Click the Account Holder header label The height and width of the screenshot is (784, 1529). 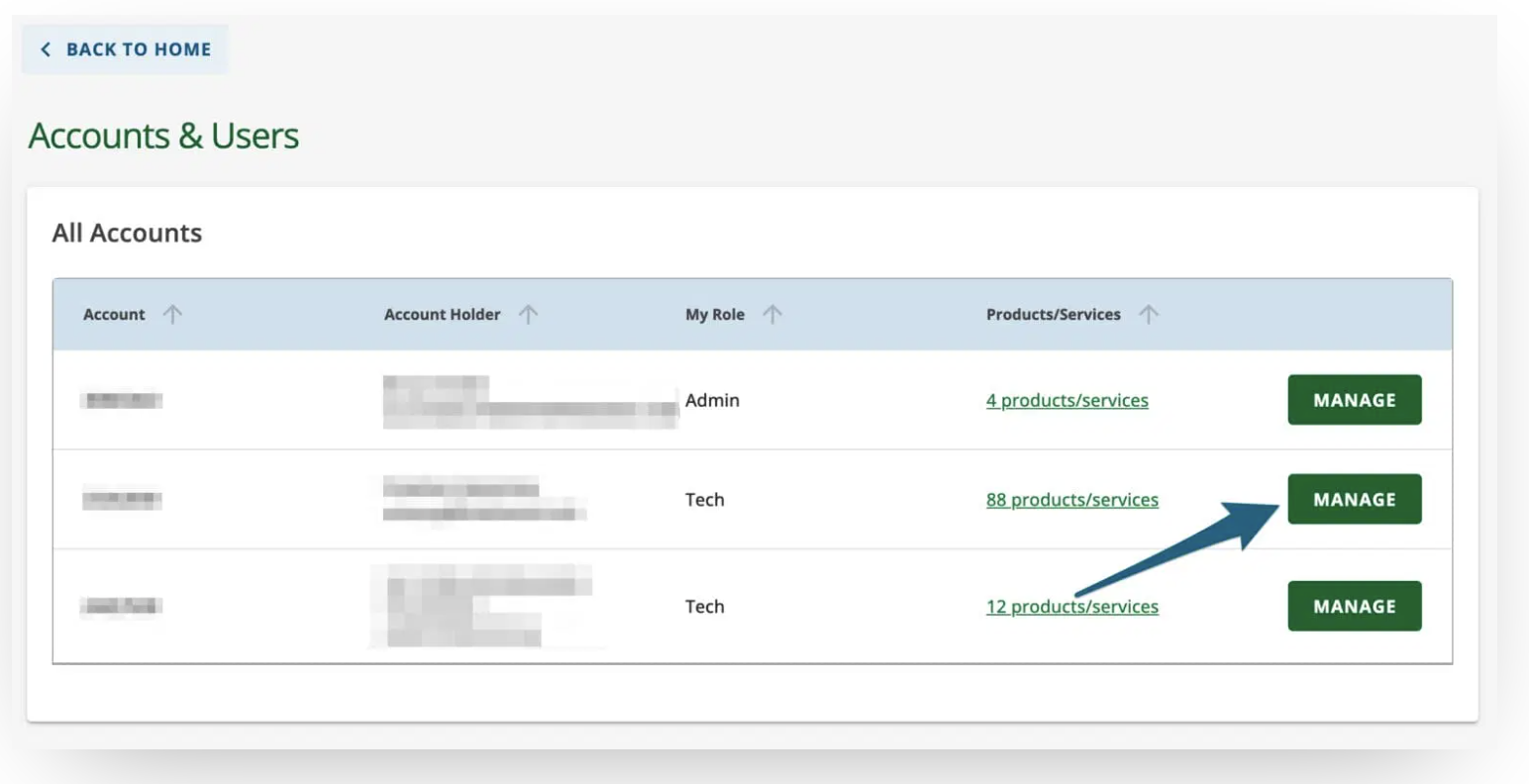point(442,314)
